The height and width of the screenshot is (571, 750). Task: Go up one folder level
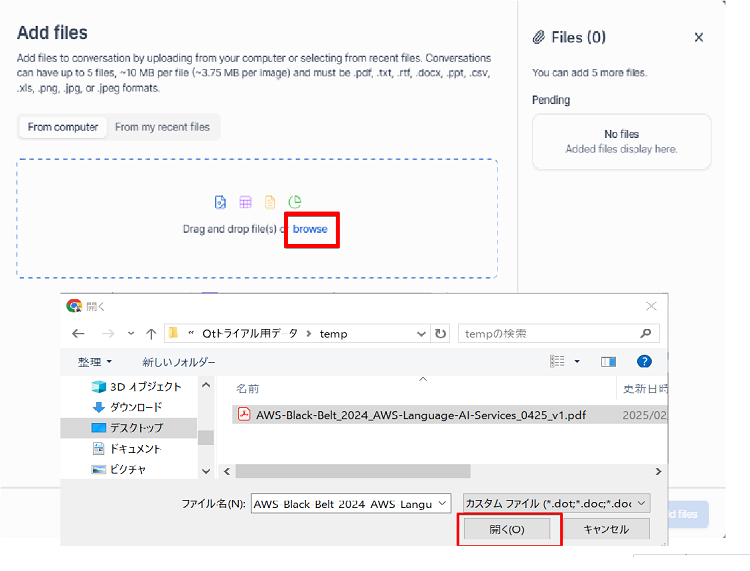pyautogui.click(x=151, y=334)
